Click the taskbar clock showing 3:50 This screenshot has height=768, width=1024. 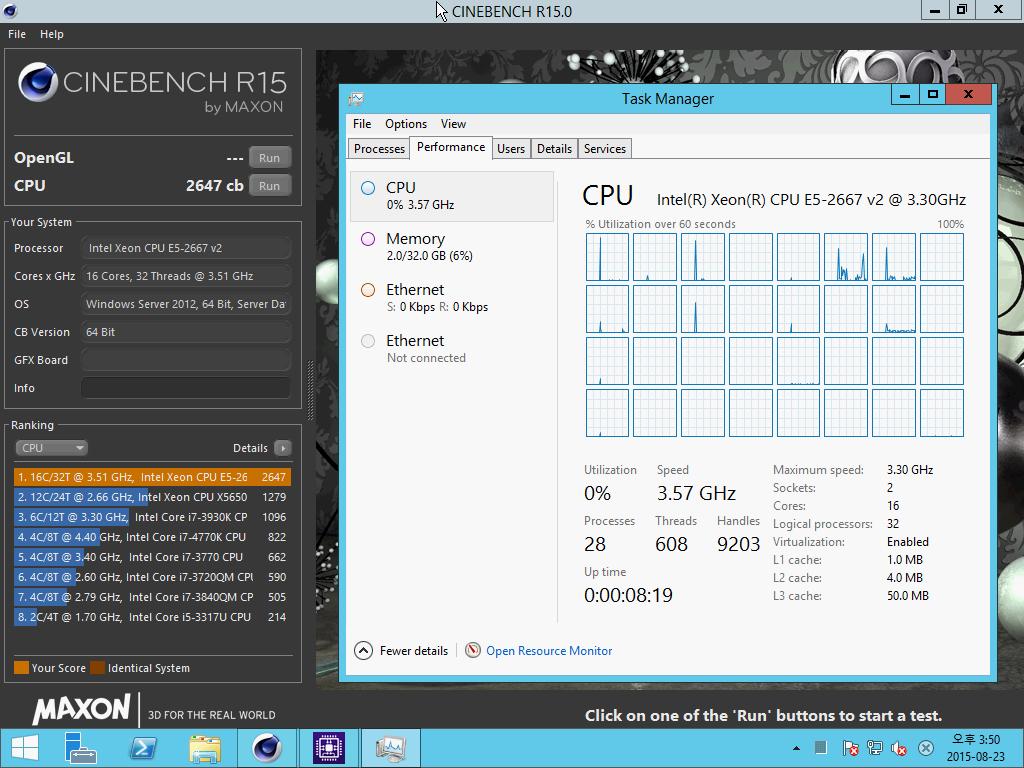[x=976, y=748]
